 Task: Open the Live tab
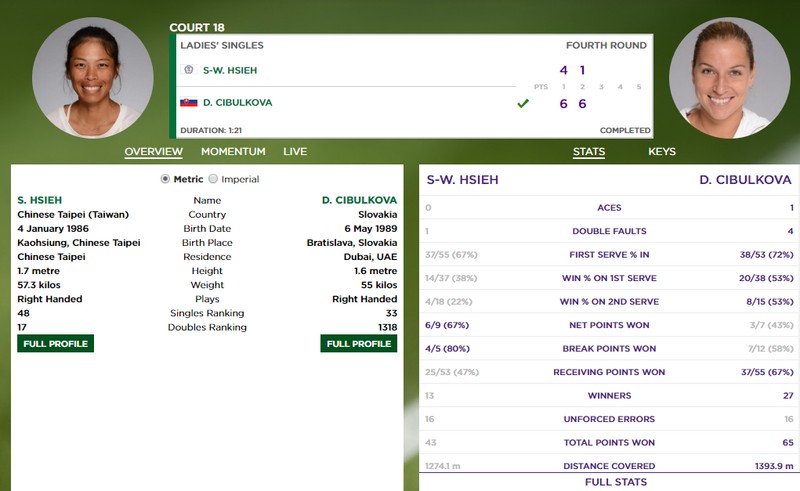pyautogui.click(x=295, y=152)
